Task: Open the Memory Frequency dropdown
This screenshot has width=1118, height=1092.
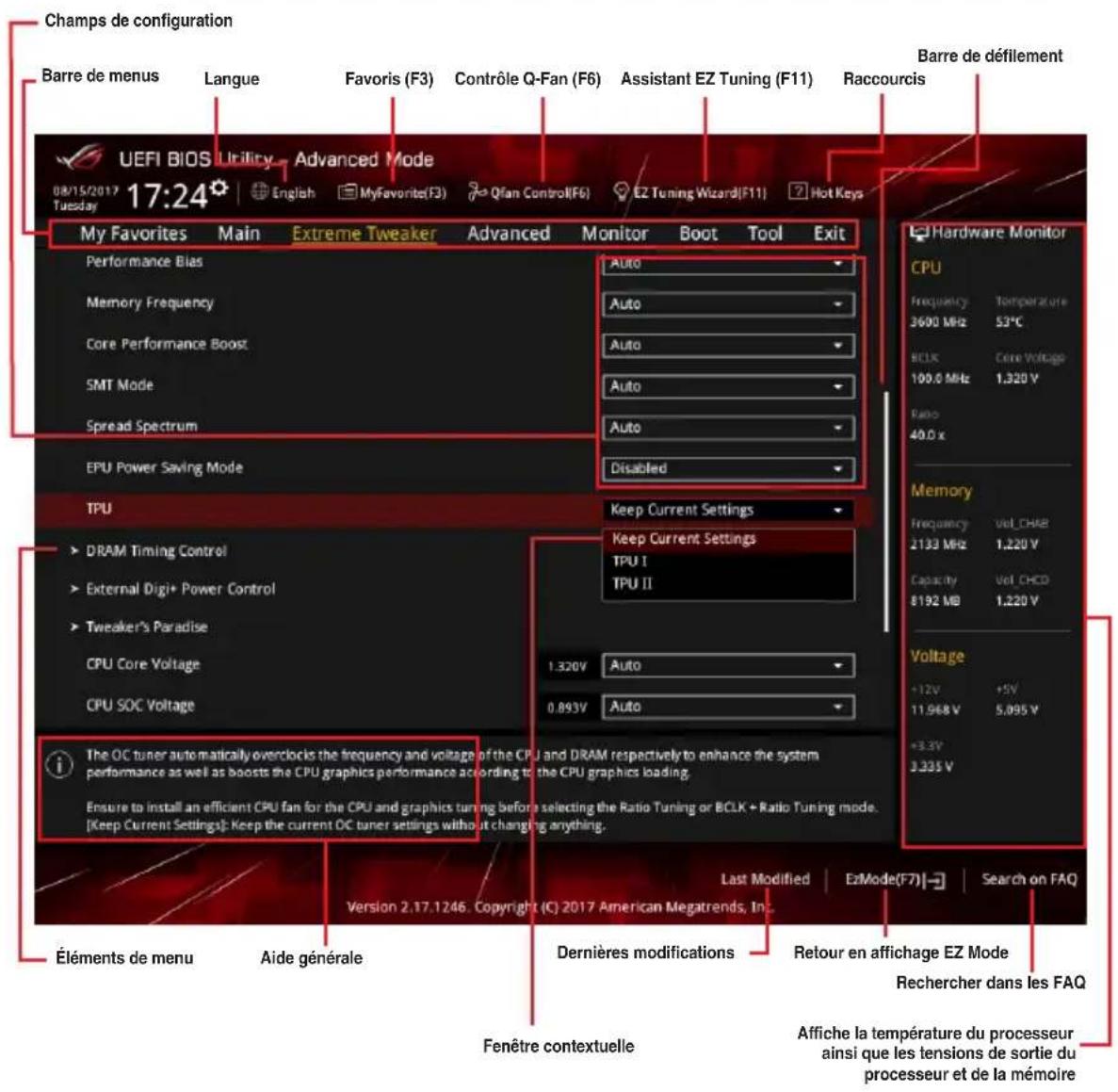Action: pos(728,304)
